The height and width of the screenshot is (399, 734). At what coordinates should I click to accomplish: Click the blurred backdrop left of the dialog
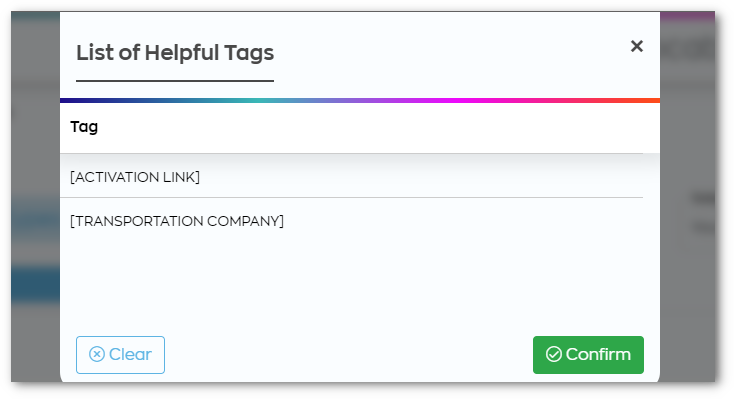pos(36,140)
